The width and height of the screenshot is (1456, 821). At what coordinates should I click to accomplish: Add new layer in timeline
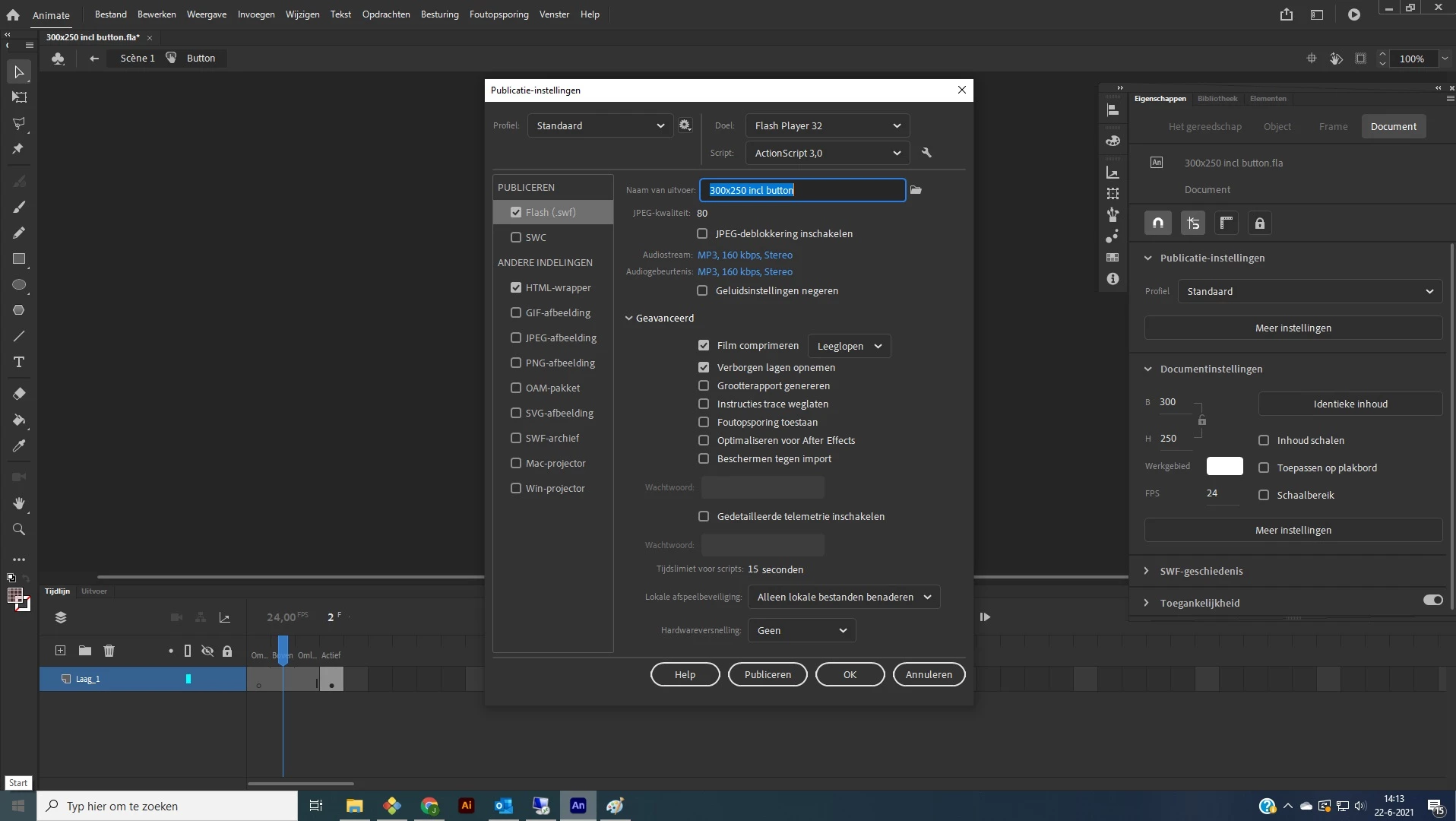[60, 651]
